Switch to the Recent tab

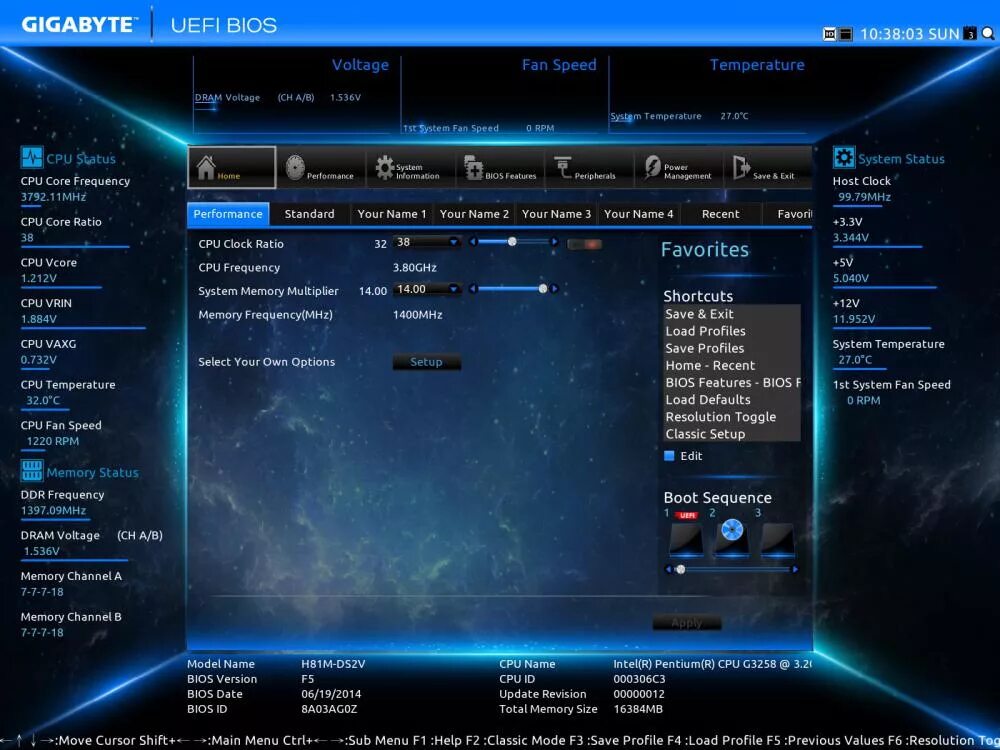click(721, 214)
